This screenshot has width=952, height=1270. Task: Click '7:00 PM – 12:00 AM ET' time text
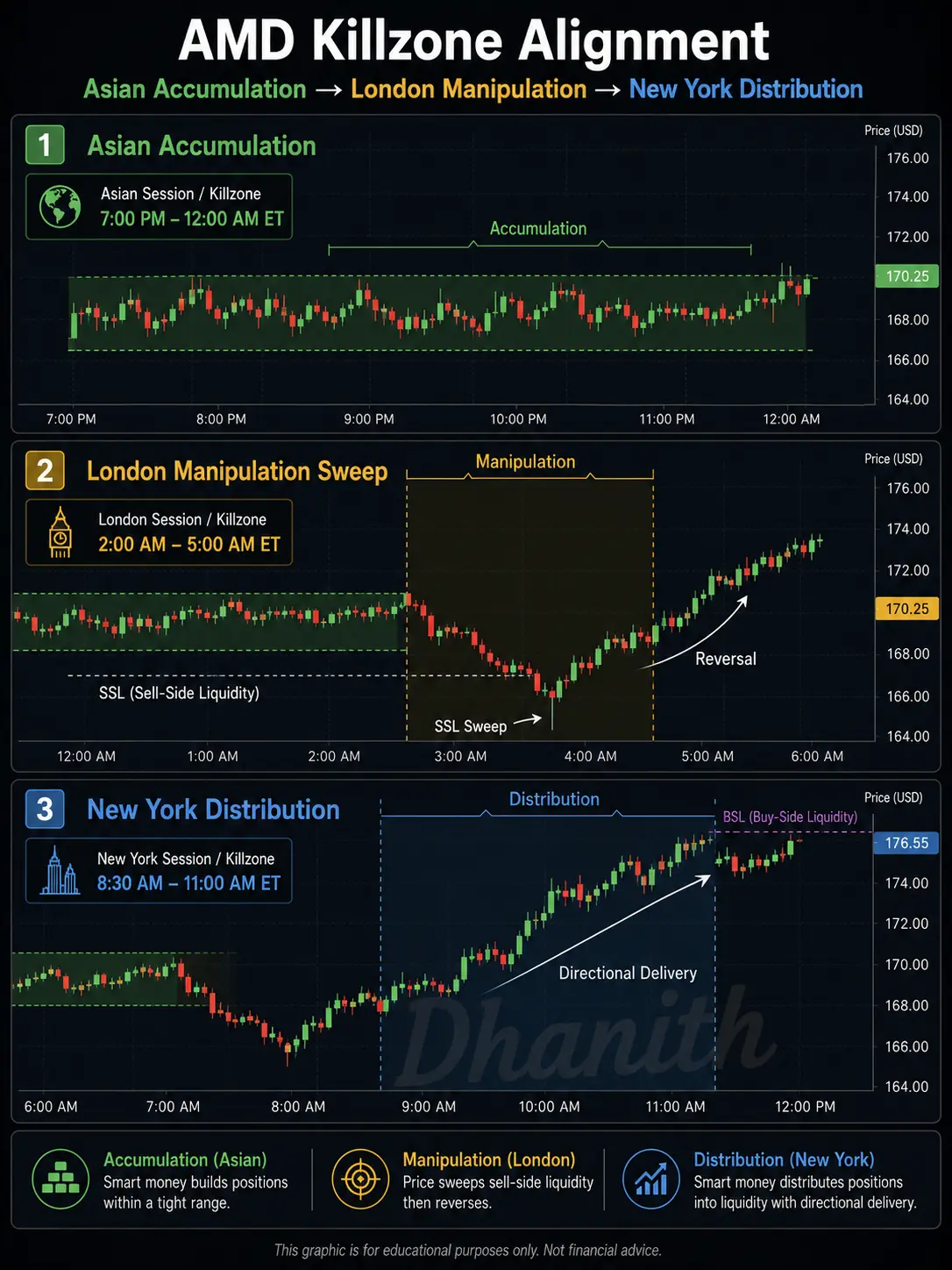192,218
